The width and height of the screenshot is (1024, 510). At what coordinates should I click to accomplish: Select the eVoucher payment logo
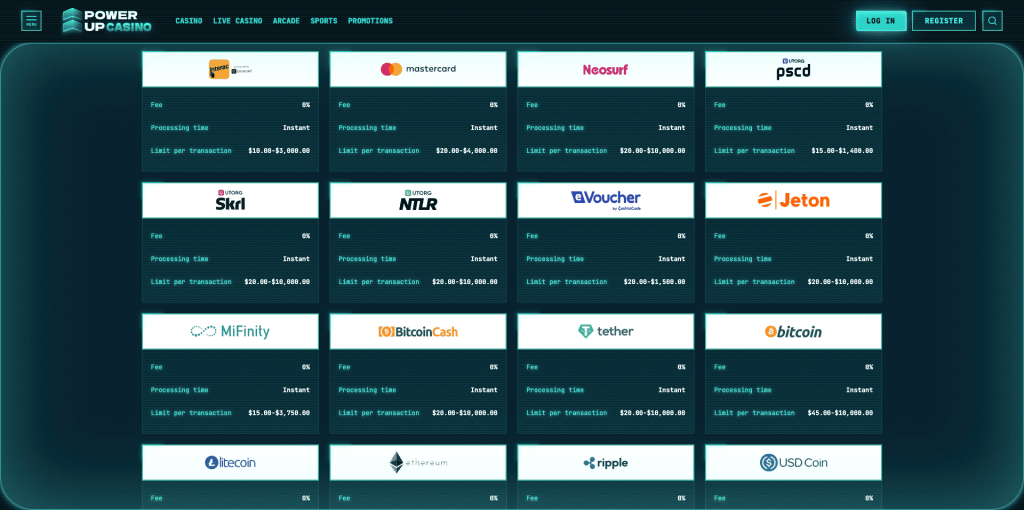click(605, 200)
